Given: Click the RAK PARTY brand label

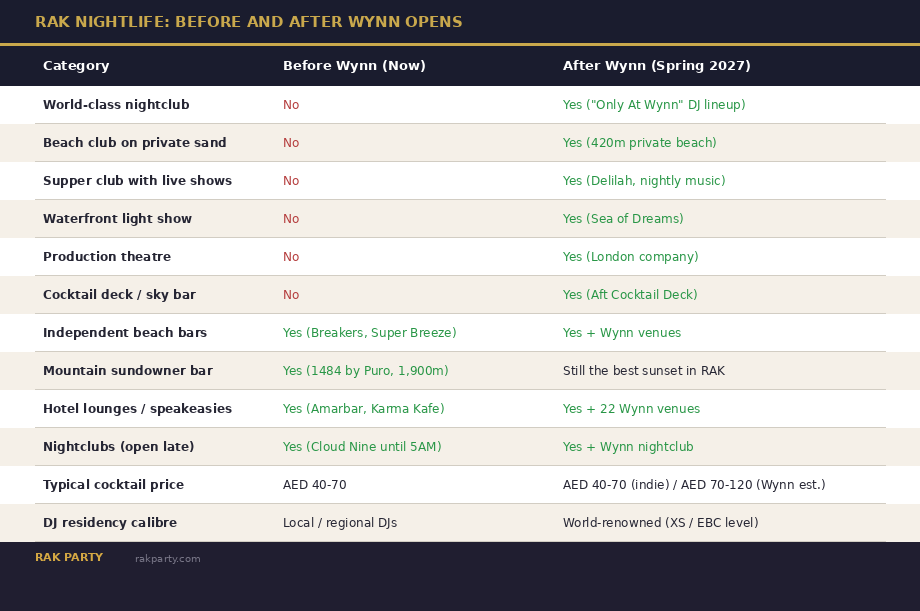Looking at the screenshot, I should pos(69,558).
